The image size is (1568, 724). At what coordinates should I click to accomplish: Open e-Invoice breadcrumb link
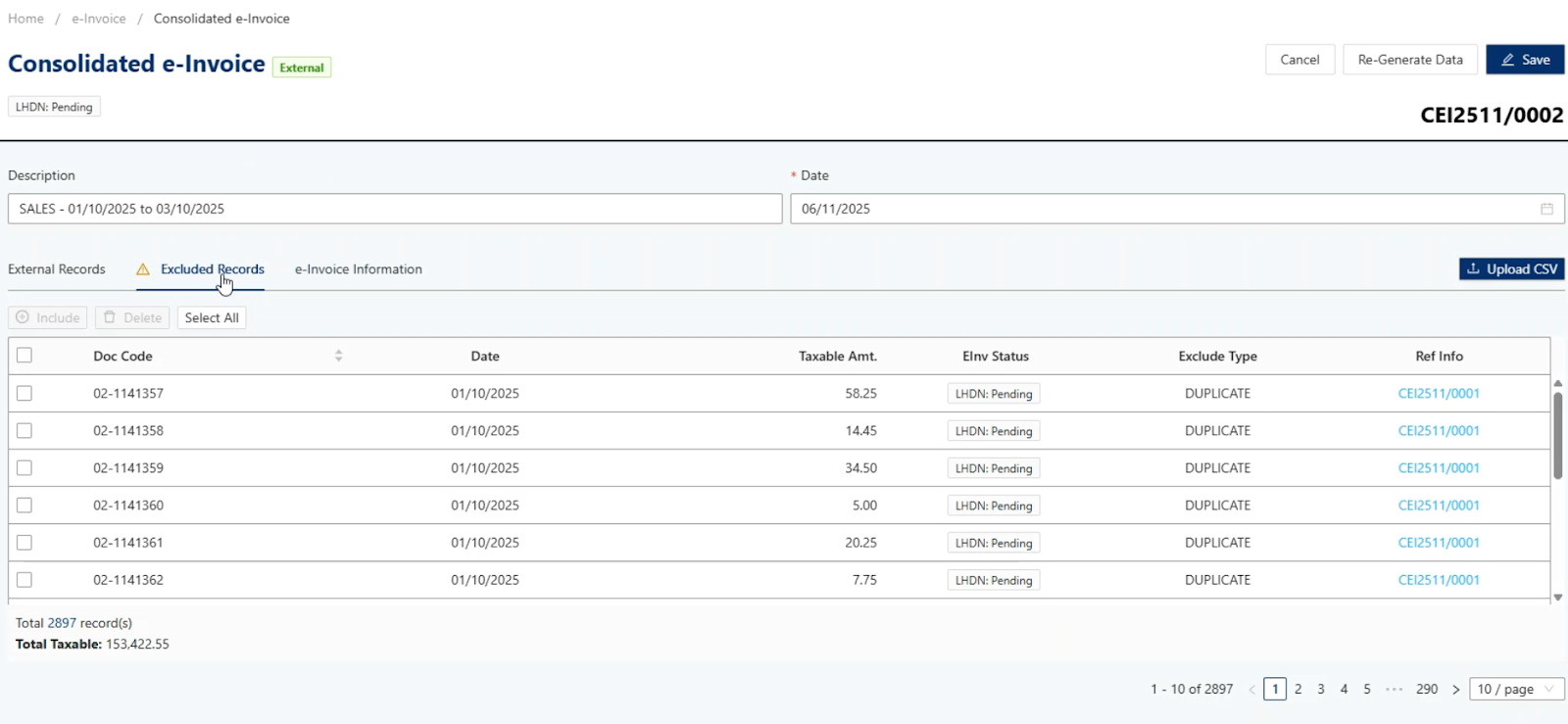pyautogui.click(x=99, y=19)
